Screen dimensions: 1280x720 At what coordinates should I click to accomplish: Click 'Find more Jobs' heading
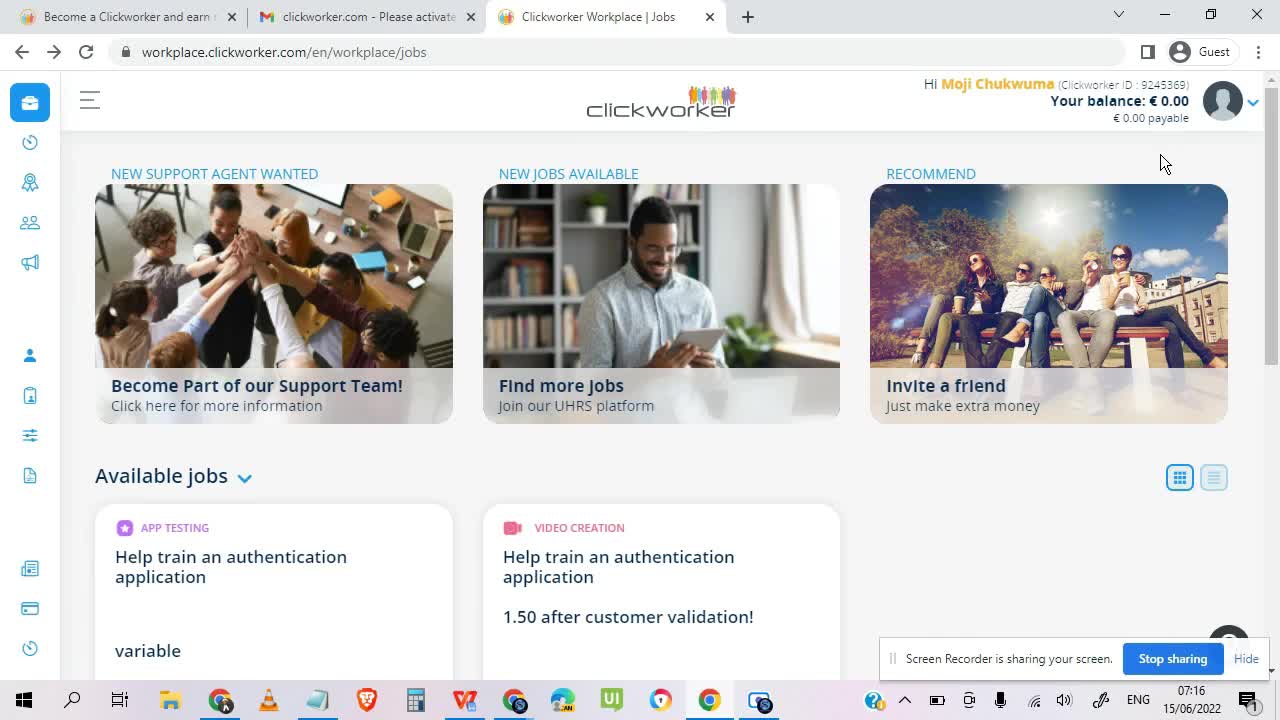click(x=561, y=386)
